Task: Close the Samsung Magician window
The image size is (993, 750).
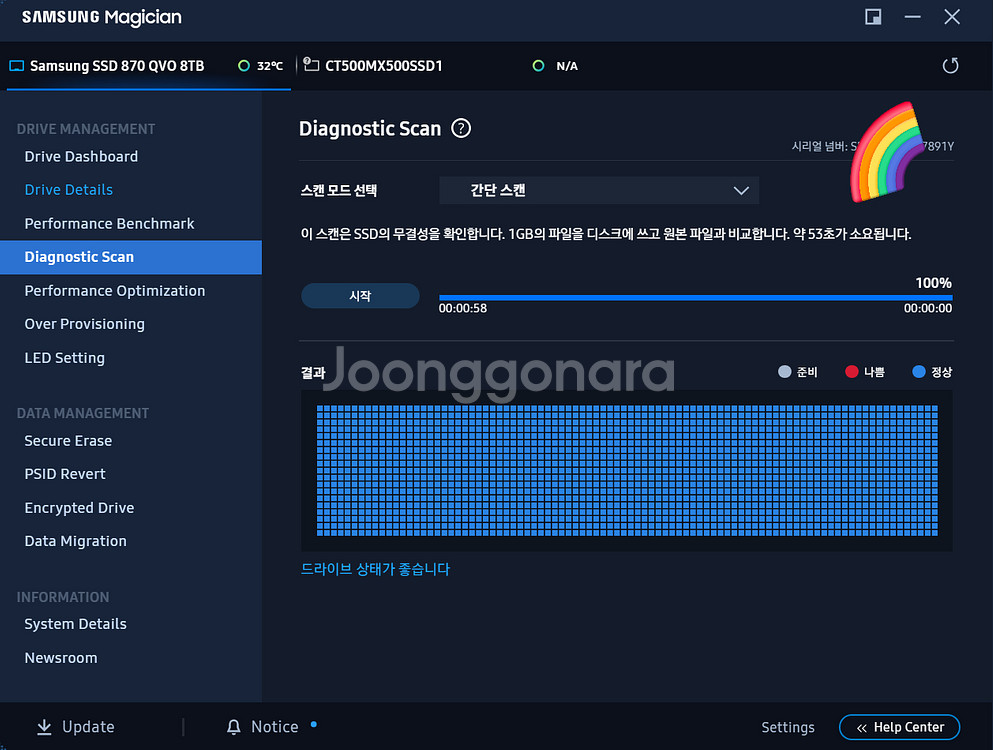Action: click(x=952, y=17)
